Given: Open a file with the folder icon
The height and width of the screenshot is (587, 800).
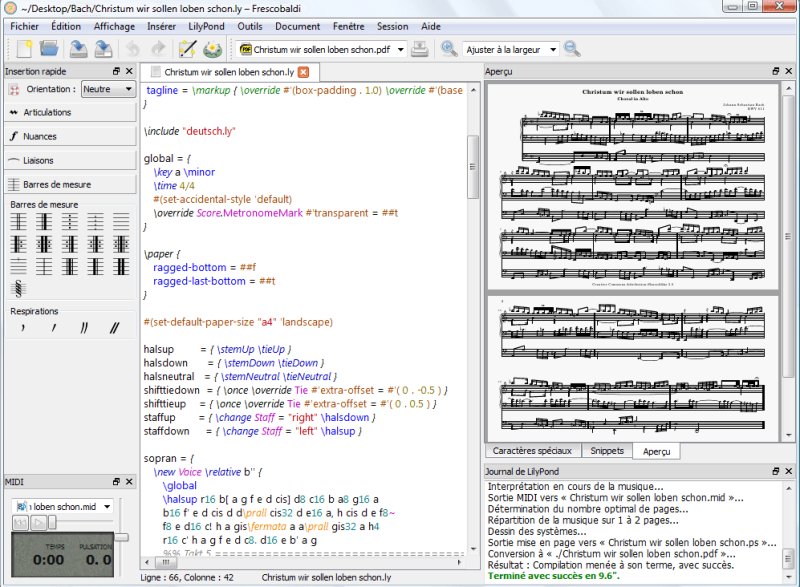Looking at the screenshot, I should tap(49, 49).
